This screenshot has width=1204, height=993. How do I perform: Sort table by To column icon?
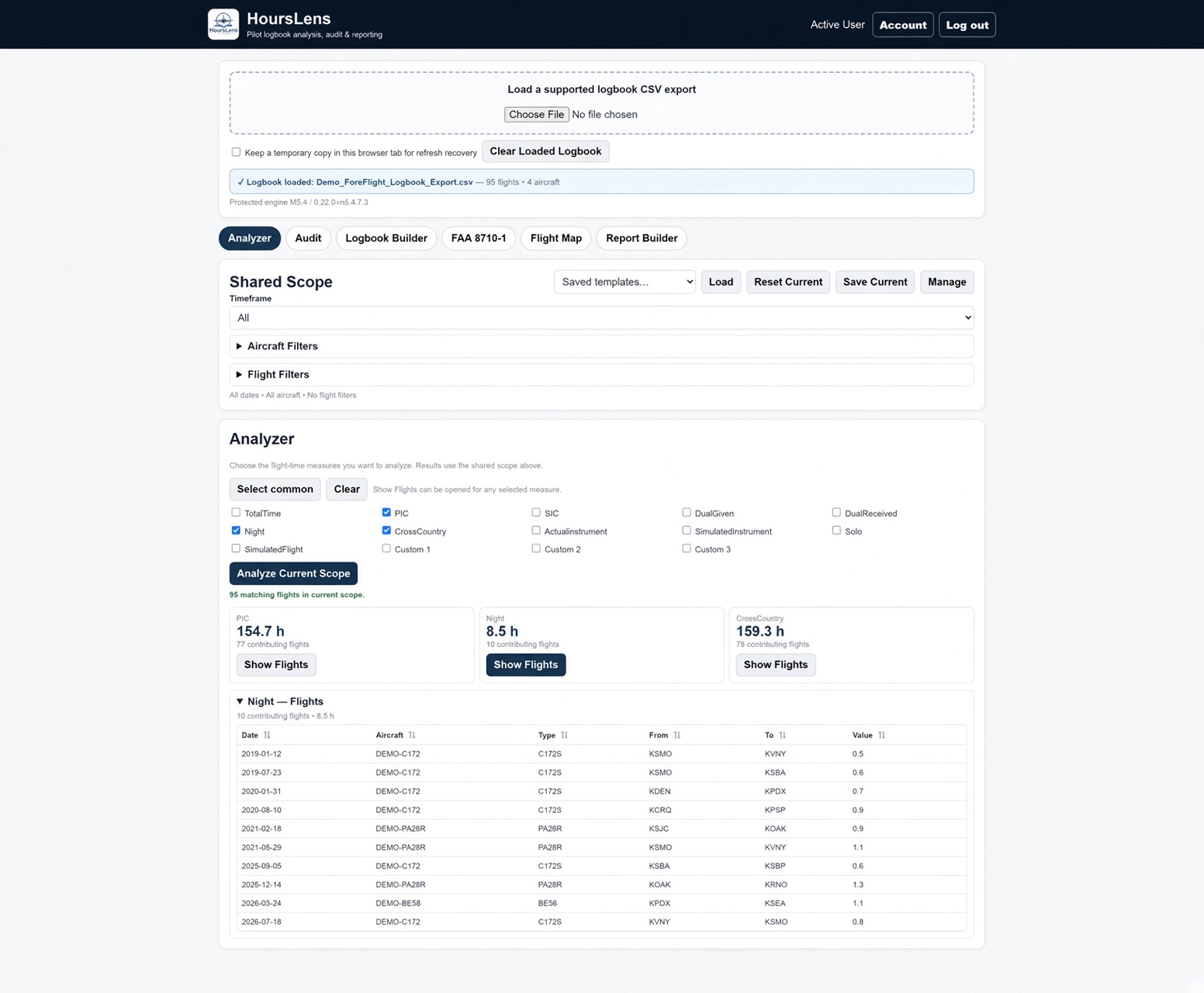pyautogui.click(x=782, y=735)
